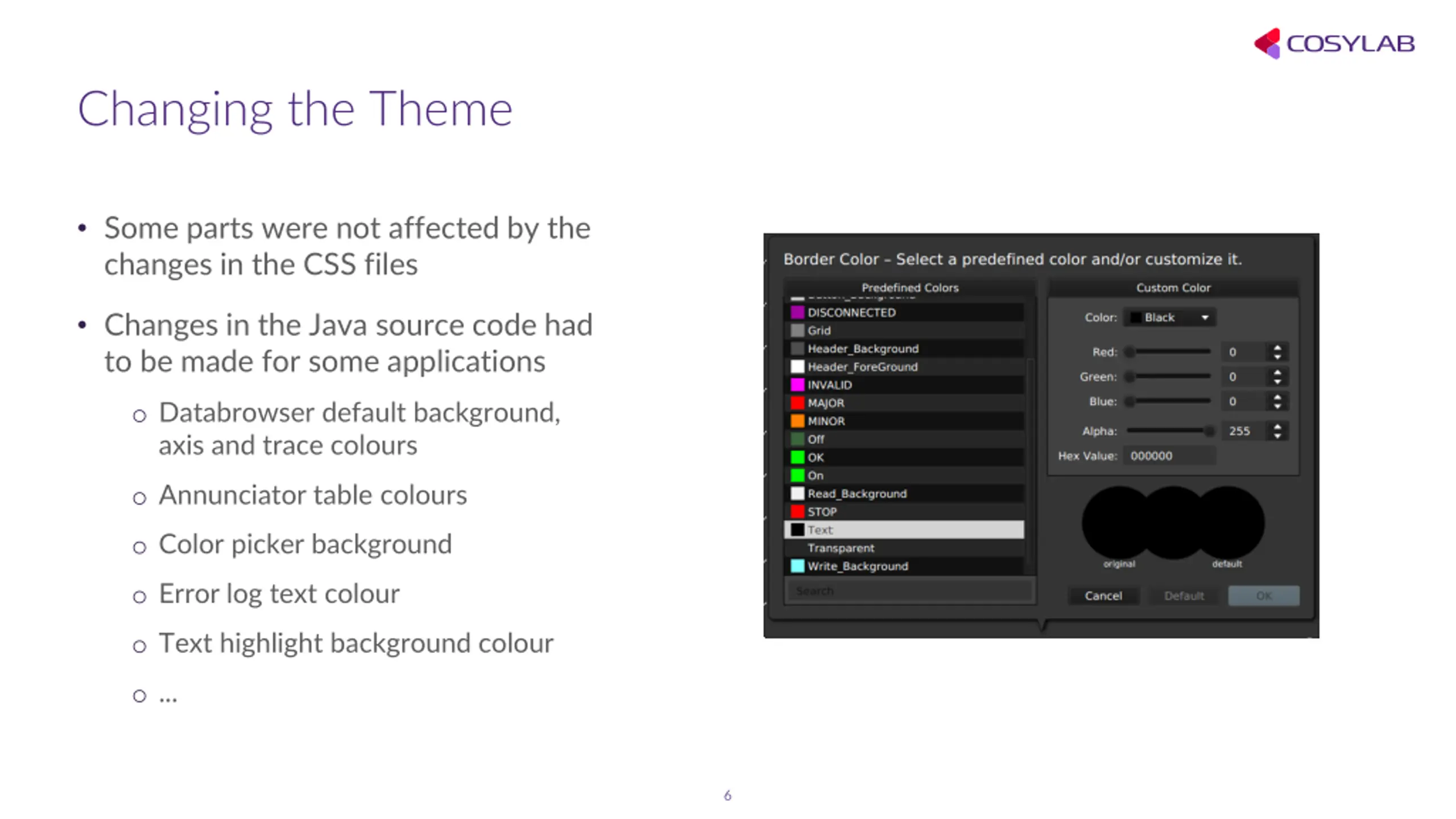Select the Off predefined color
Viewport: 1456px width, 819px height.
pyautogui.click(x=904, y=439)
